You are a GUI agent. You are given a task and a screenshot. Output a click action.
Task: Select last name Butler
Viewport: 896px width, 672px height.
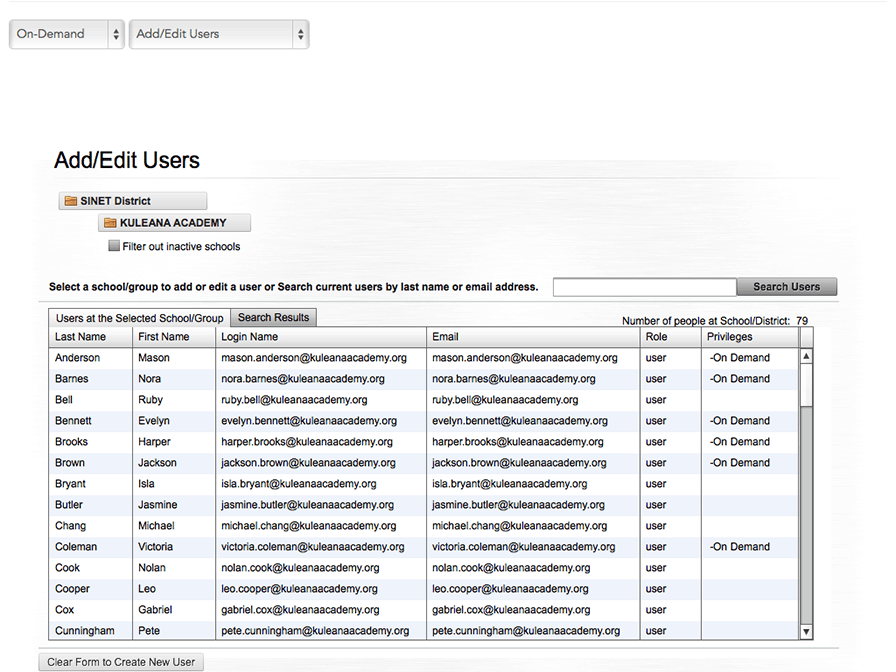tap(69, 505)
